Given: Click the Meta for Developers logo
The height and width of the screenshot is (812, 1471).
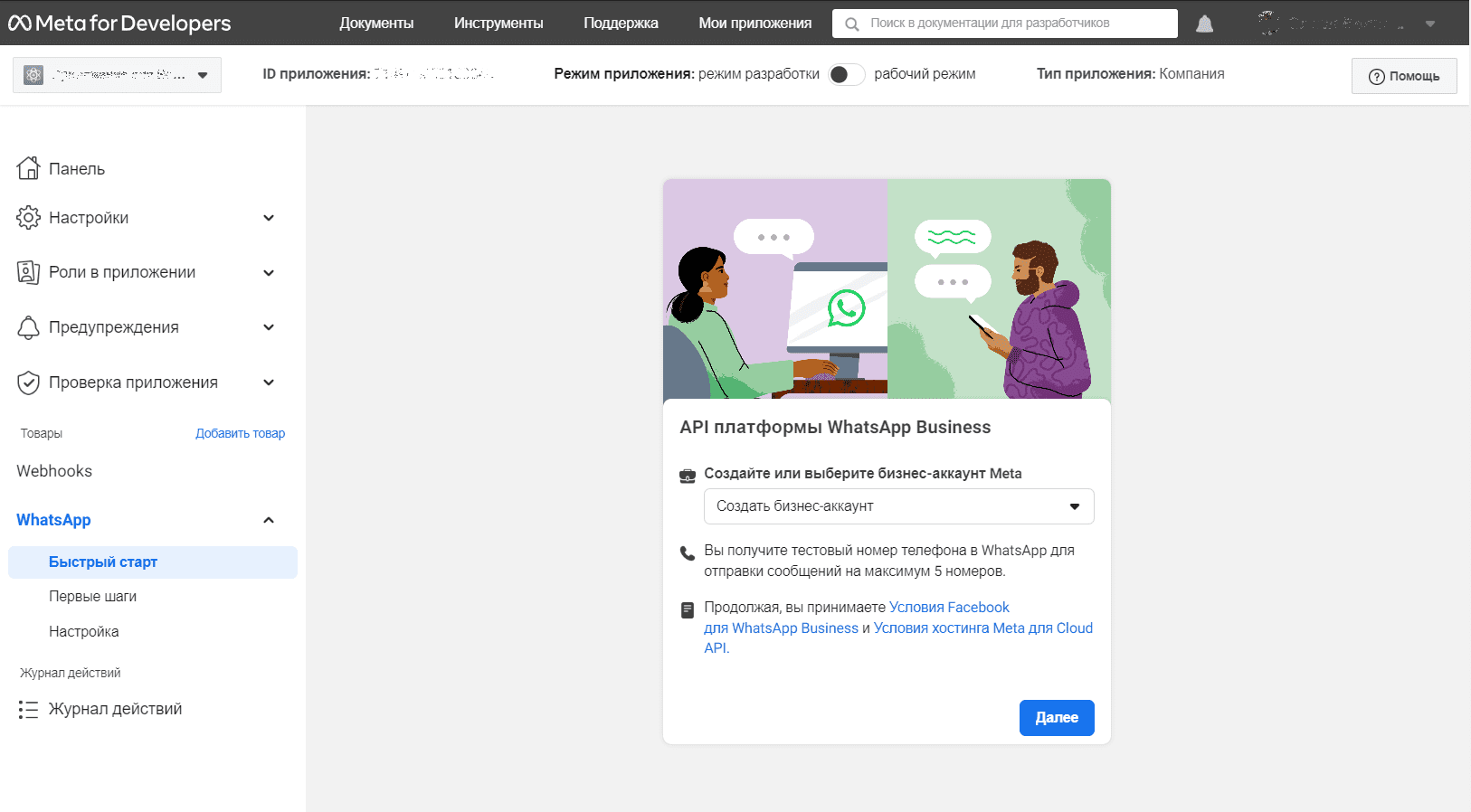Looking at the screenshot, I should click(119, 23).
